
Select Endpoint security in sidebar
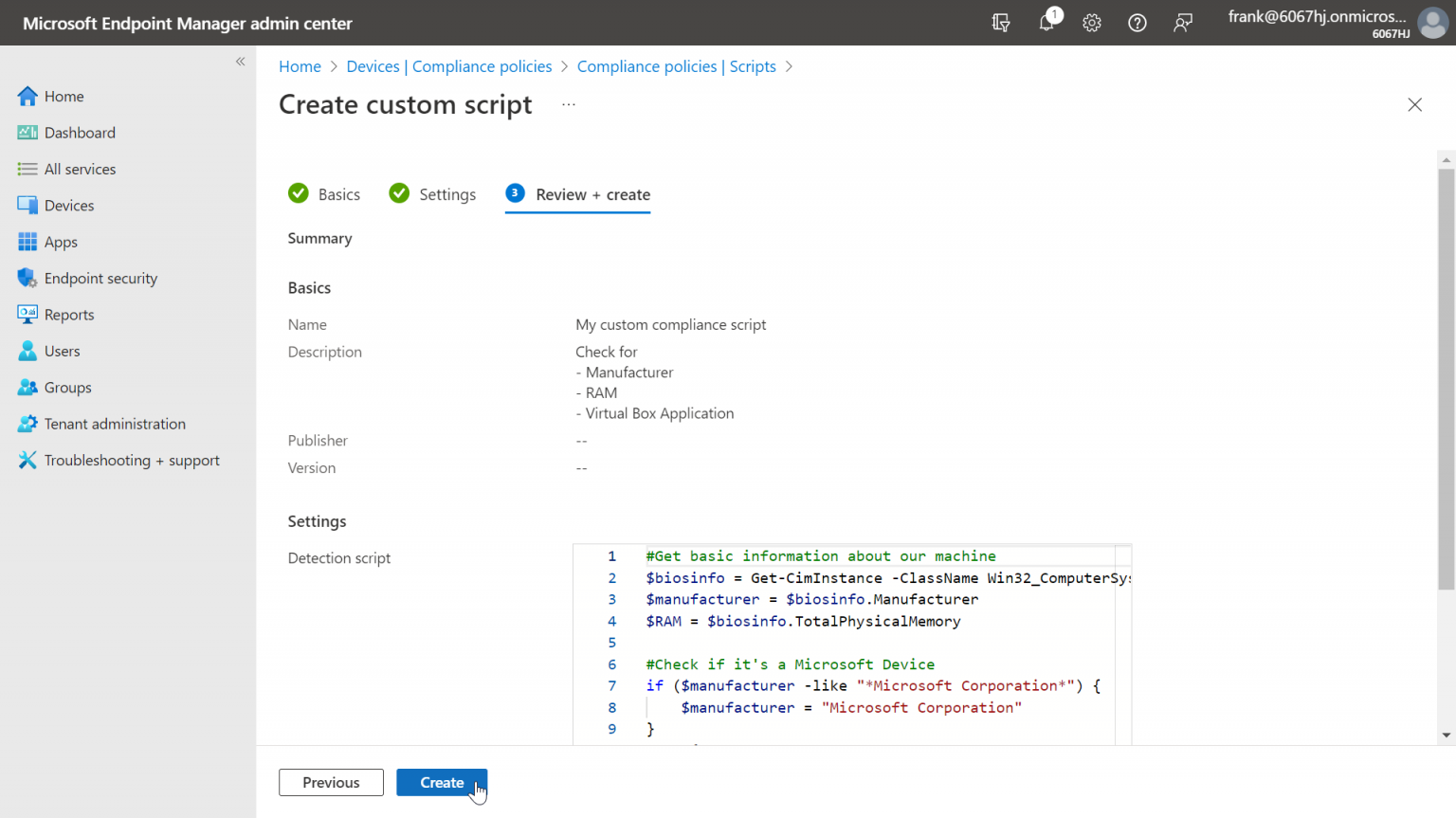point(100,278)
